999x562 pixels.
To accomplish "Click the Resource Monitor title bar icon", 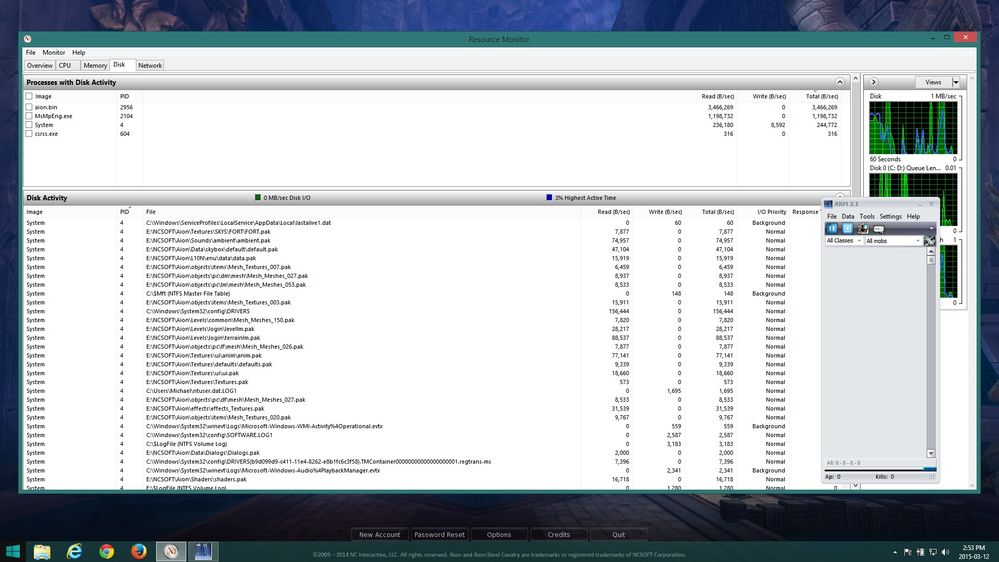I will tap(28, 39).
